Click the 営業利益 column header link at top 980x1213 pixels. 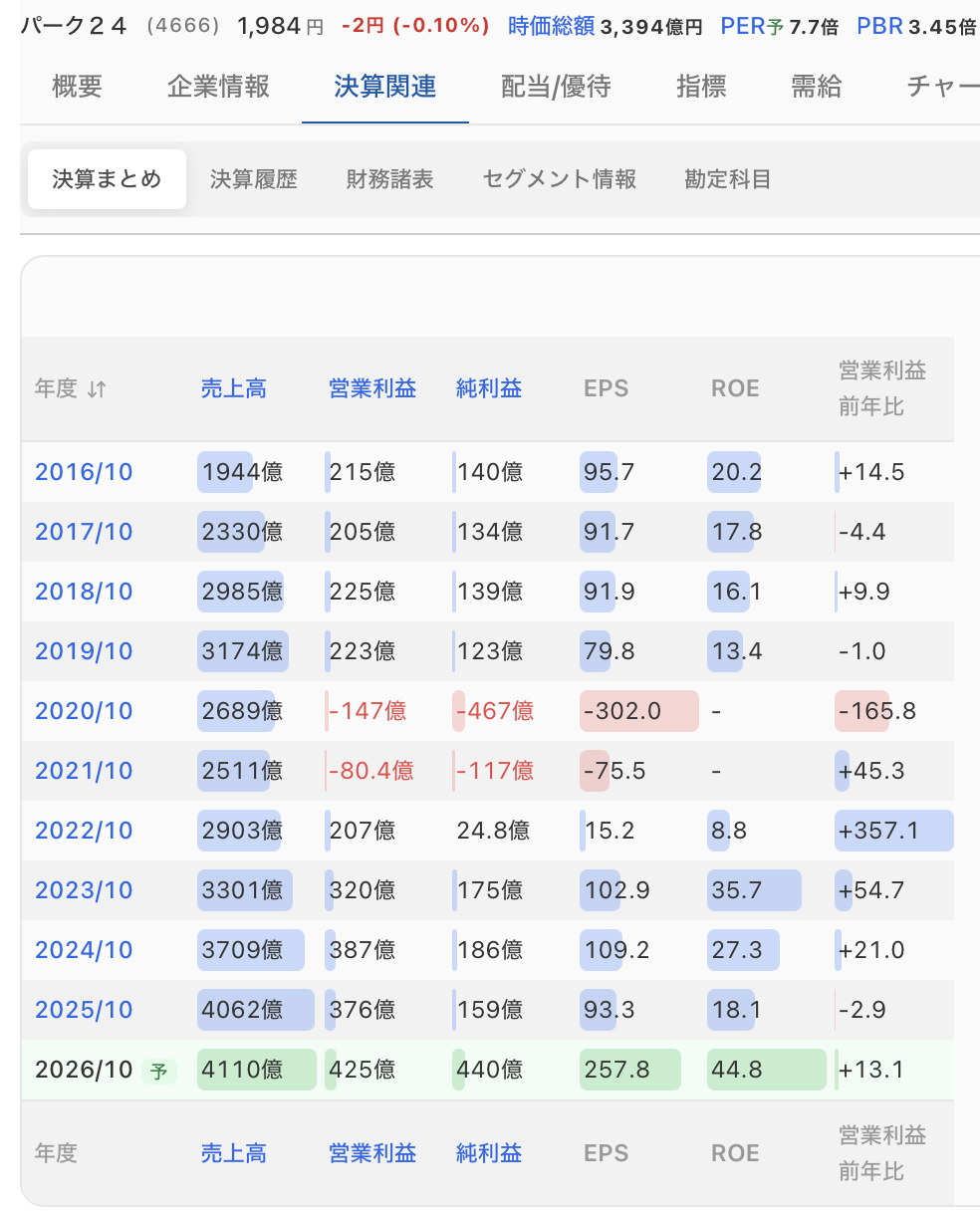click(x=372, y=388)
